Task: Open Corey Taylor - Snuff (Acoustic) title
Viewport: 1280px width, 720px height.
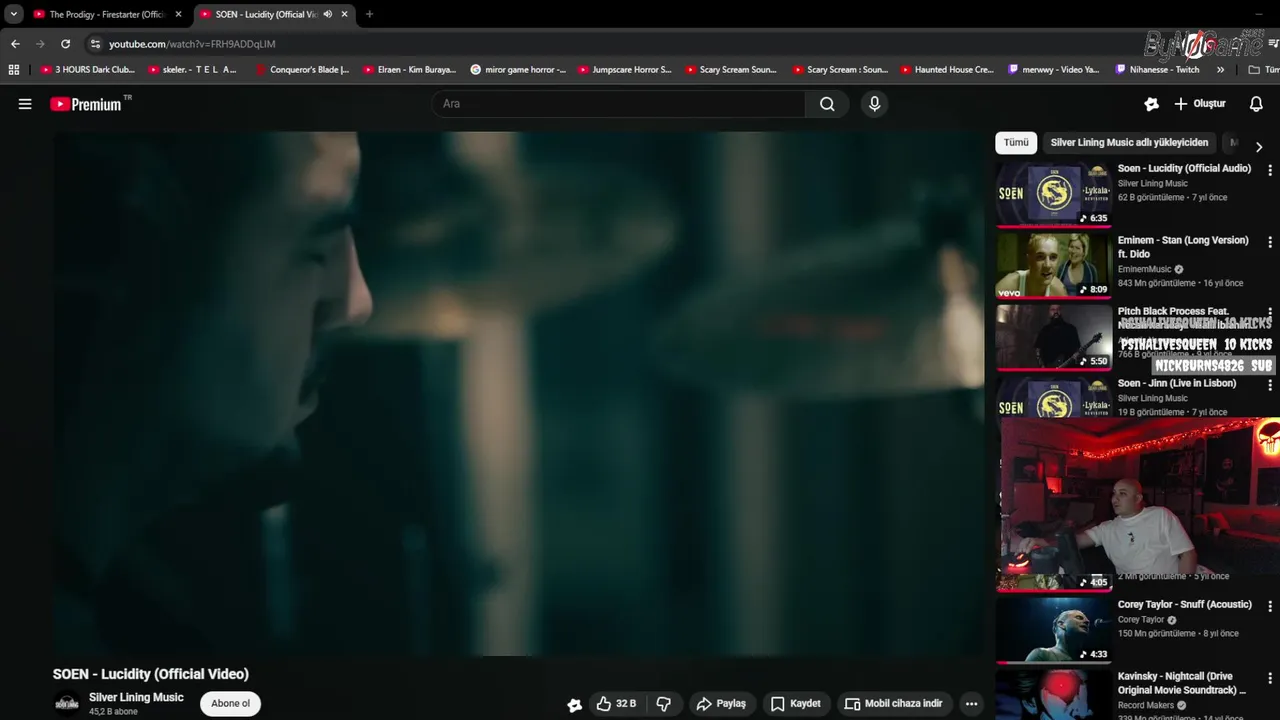Action: 1184,604
